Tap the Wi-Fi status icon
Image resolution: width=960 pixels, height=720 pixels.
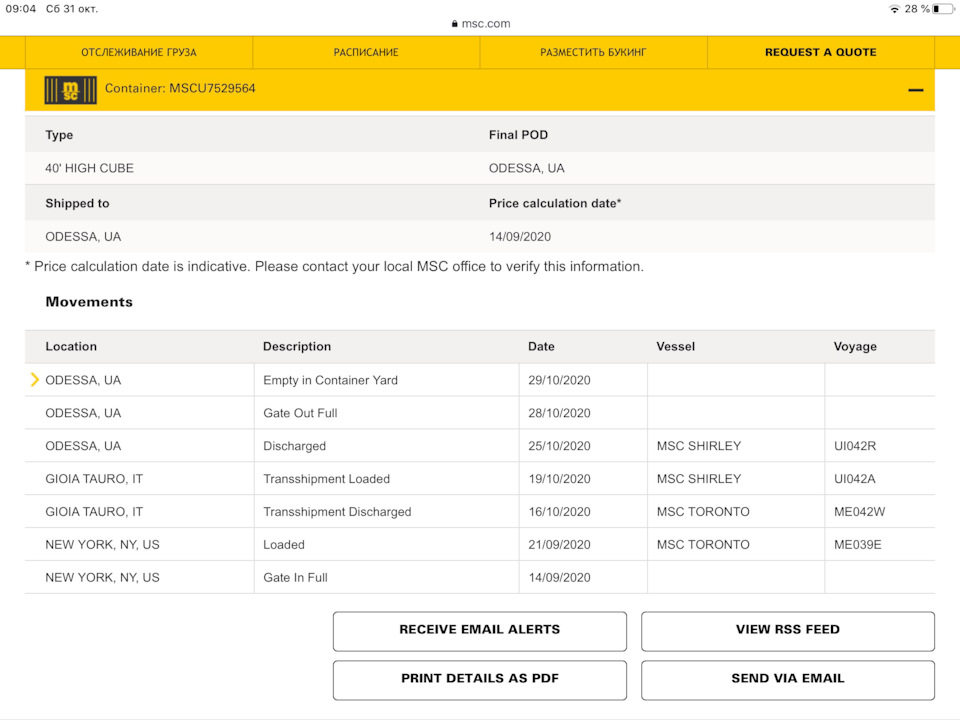[x=894, y=9]
